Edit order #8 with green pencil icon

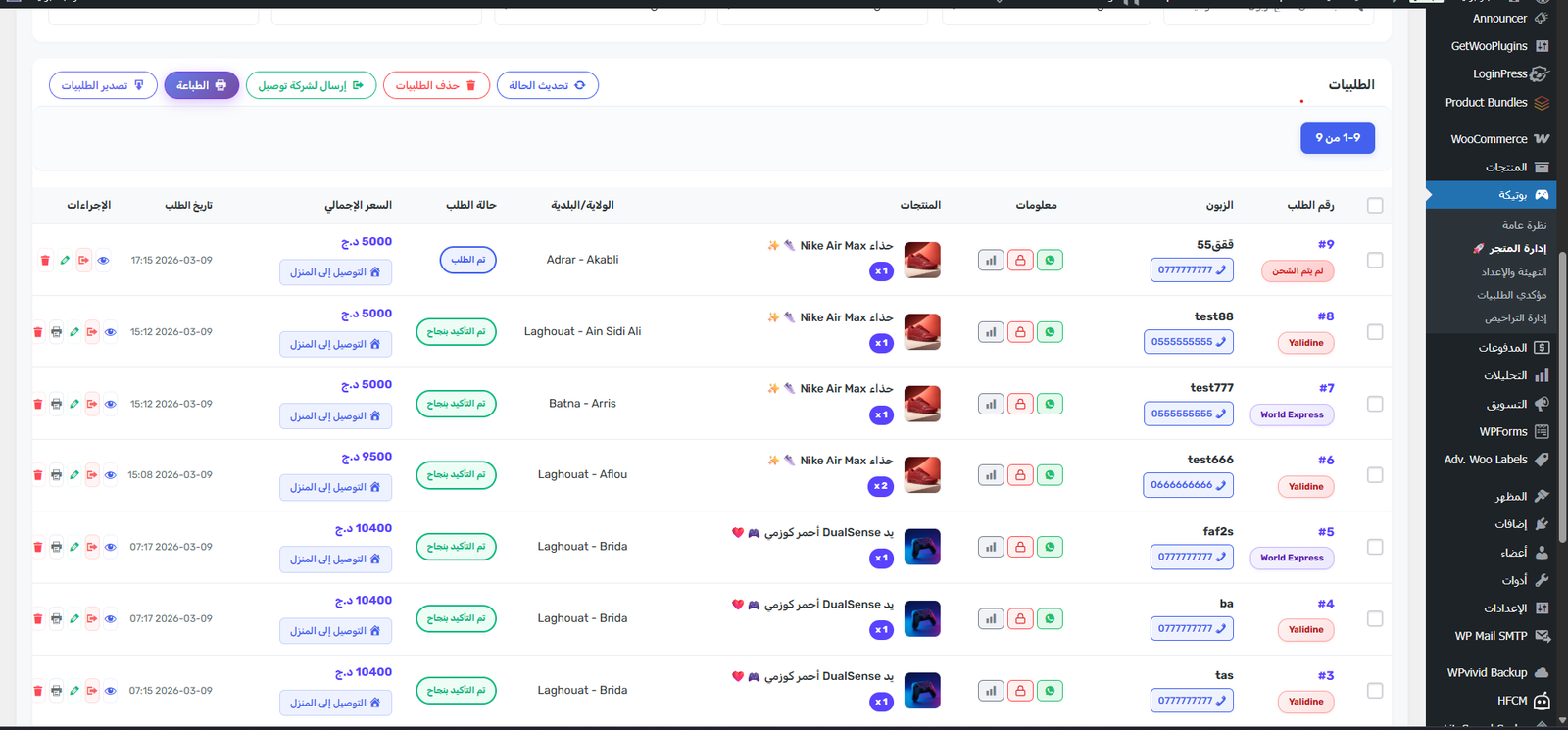click(x=74, y=332)
